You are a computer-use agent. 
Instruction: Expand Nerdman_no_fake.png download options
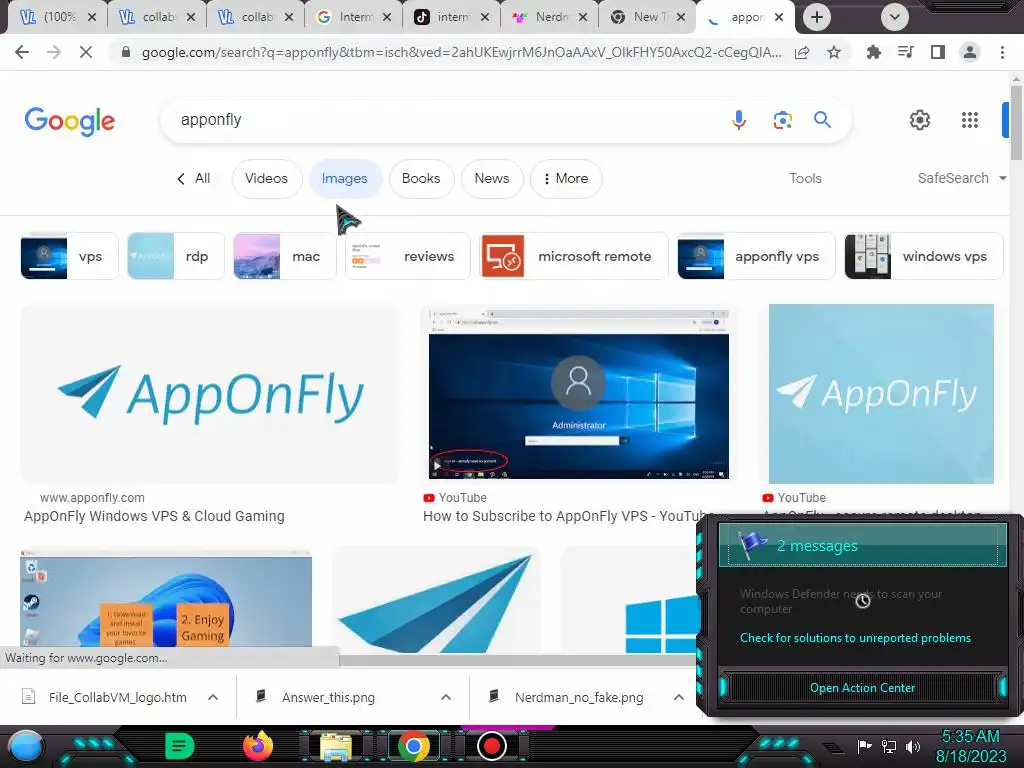click(679, 697)
